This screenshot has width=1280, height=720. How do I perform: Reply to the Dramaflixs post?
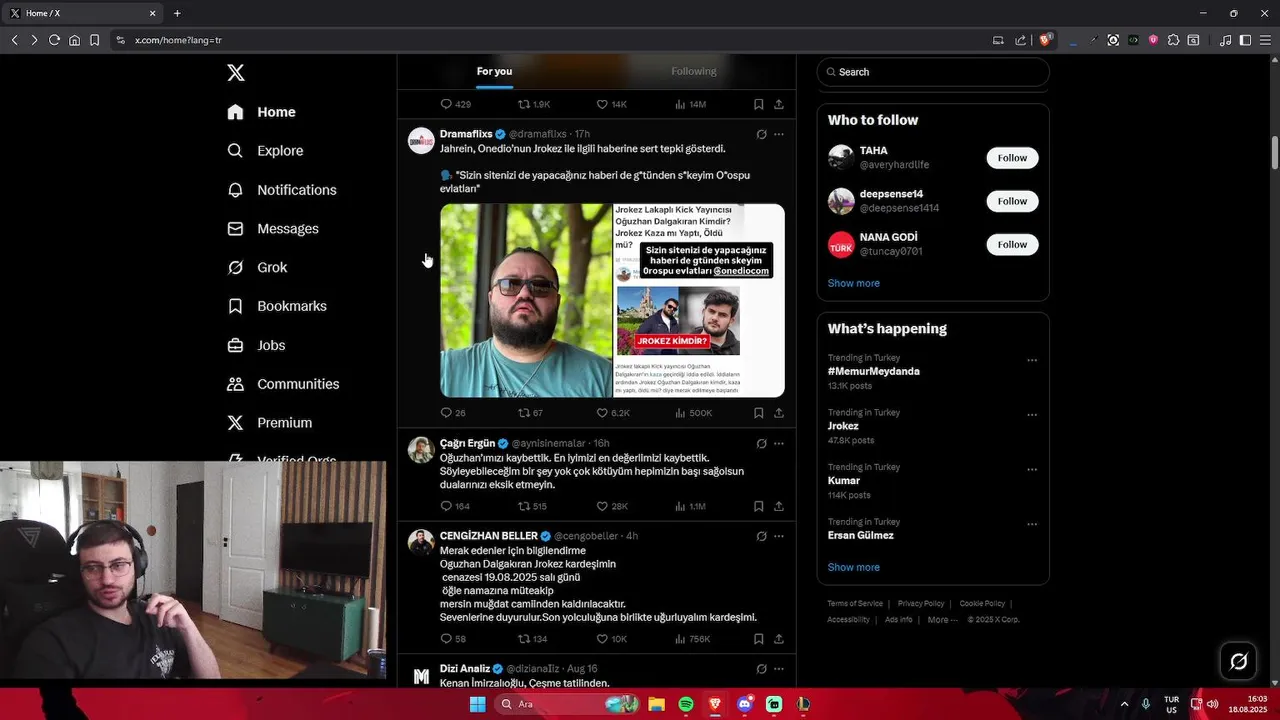click(x=453, y=413)
